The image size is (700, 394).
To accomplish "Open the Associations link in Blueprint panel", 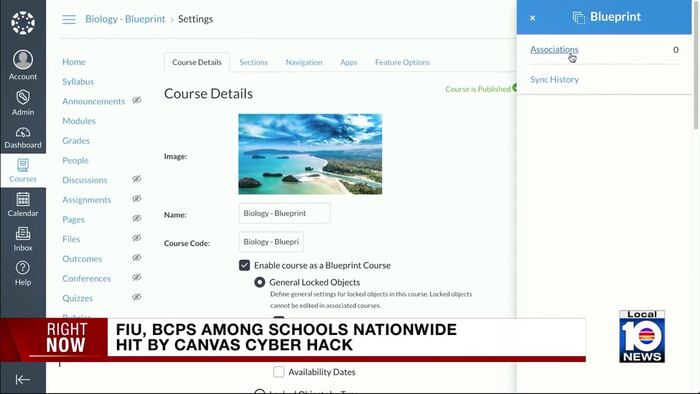I will click(x=554, y=49).
